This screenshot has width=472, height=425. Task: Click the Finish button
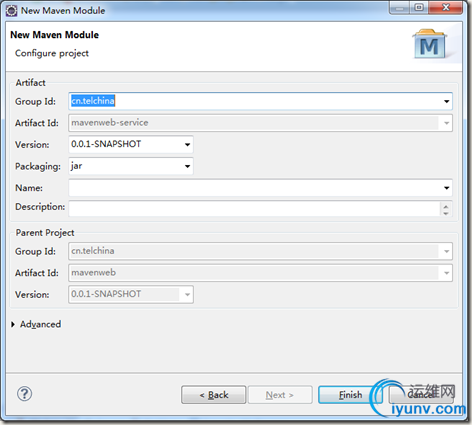[350, 395]
